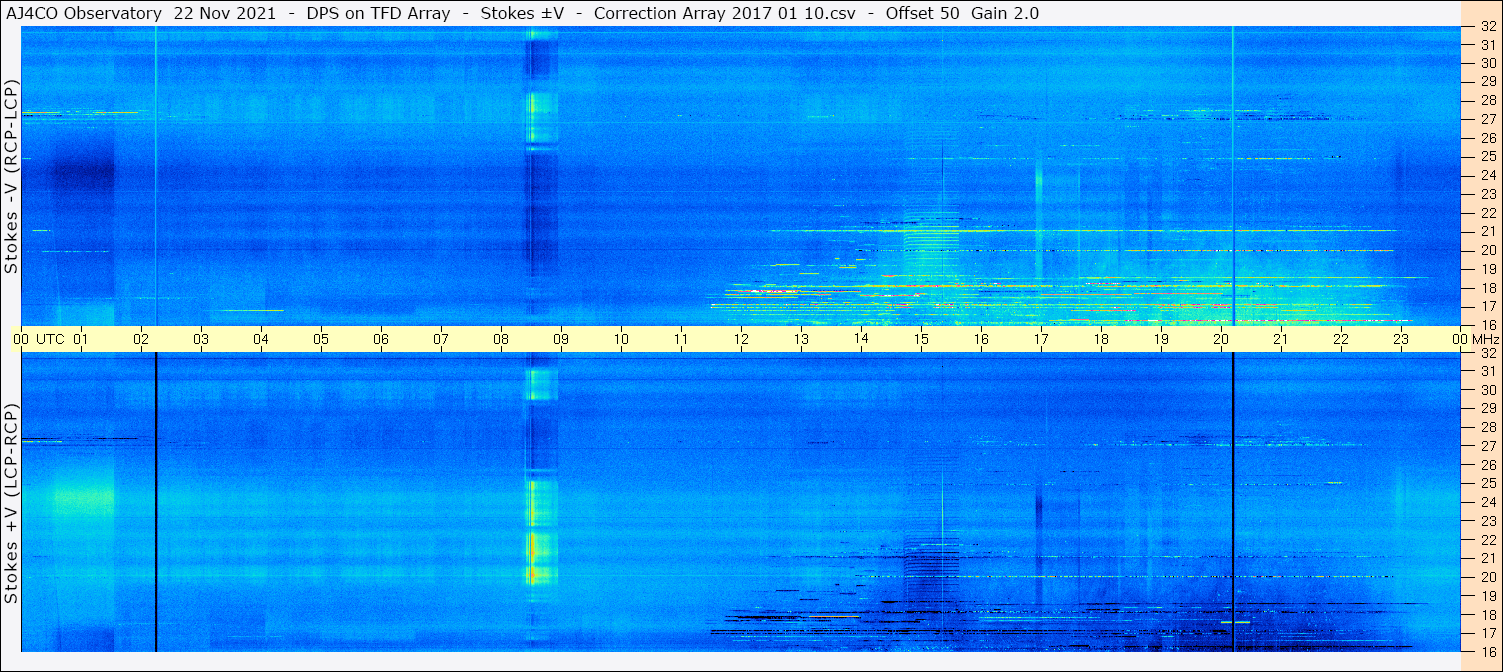Select the 03 hour time marker
The height and width of the screenshot is (672, 1503).
point(201,339)
